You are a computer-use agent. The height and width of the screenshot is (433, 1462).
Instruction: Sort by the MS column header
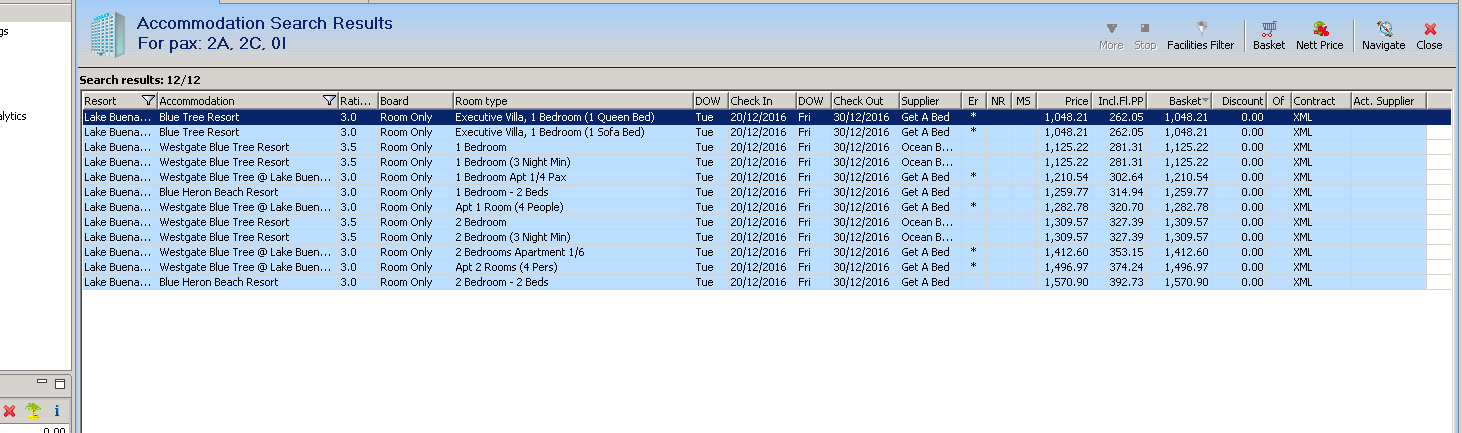coord(1024,101)
